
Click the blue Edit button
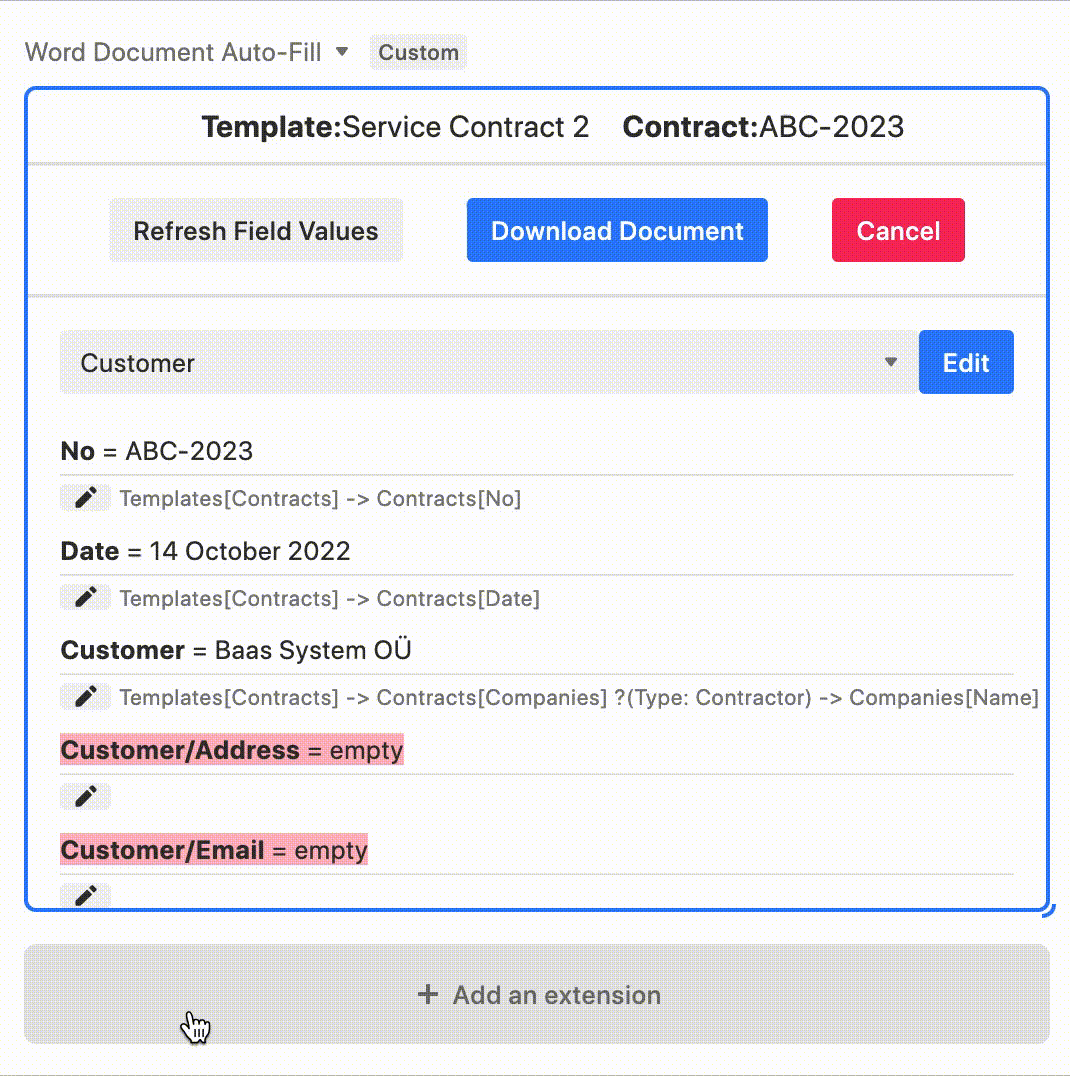pos(966,363)
